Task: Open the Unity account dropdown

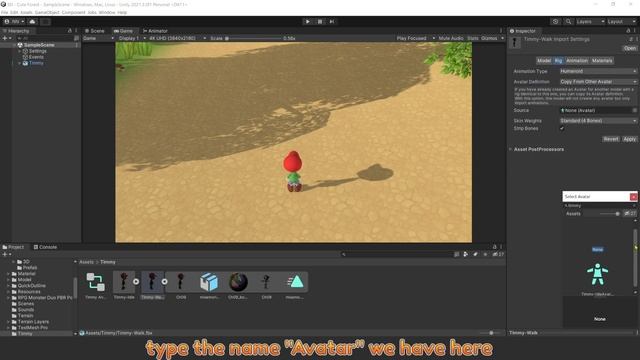Action: coord(14,22)
